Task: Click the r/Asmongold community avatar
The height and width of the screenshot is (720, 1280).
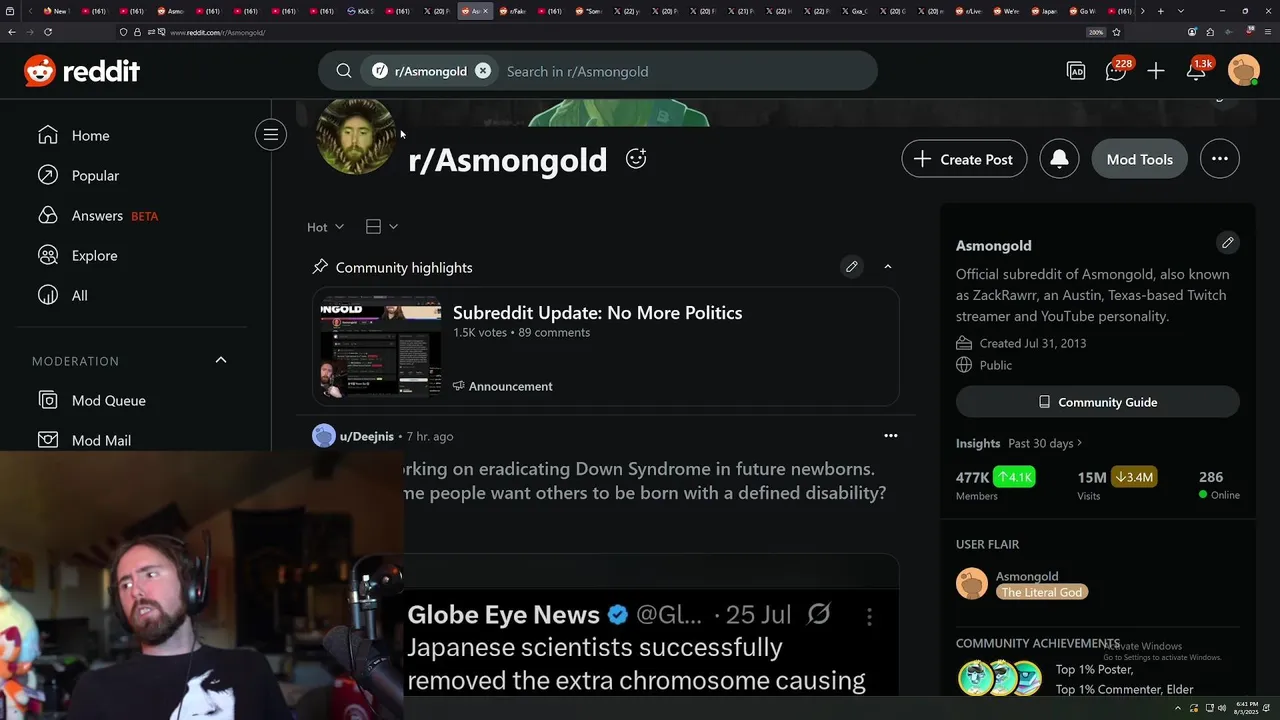Action: 355,137
